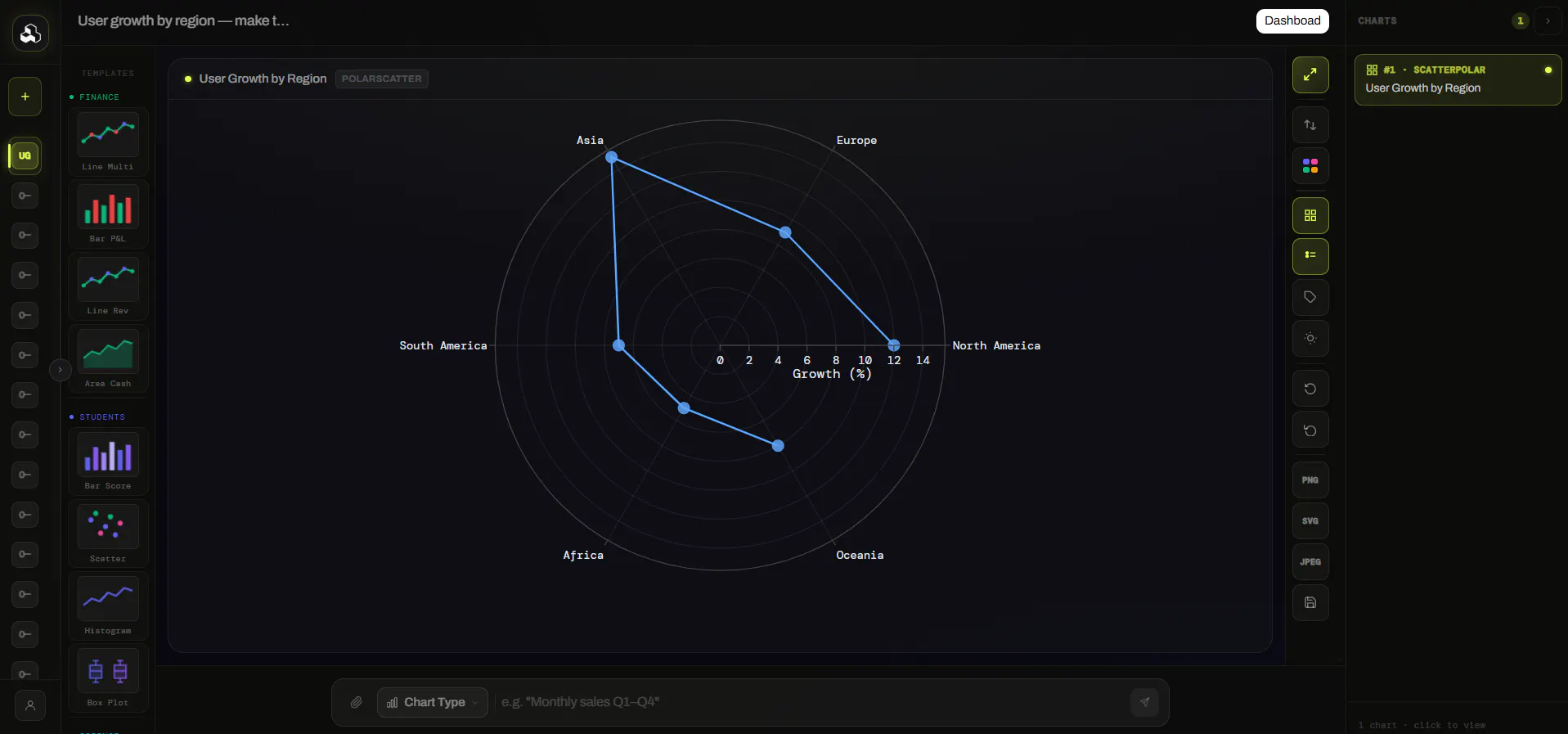Open the chart in fullscreen view
This screenshot has height=734, width=1568.
[1310, 75]
